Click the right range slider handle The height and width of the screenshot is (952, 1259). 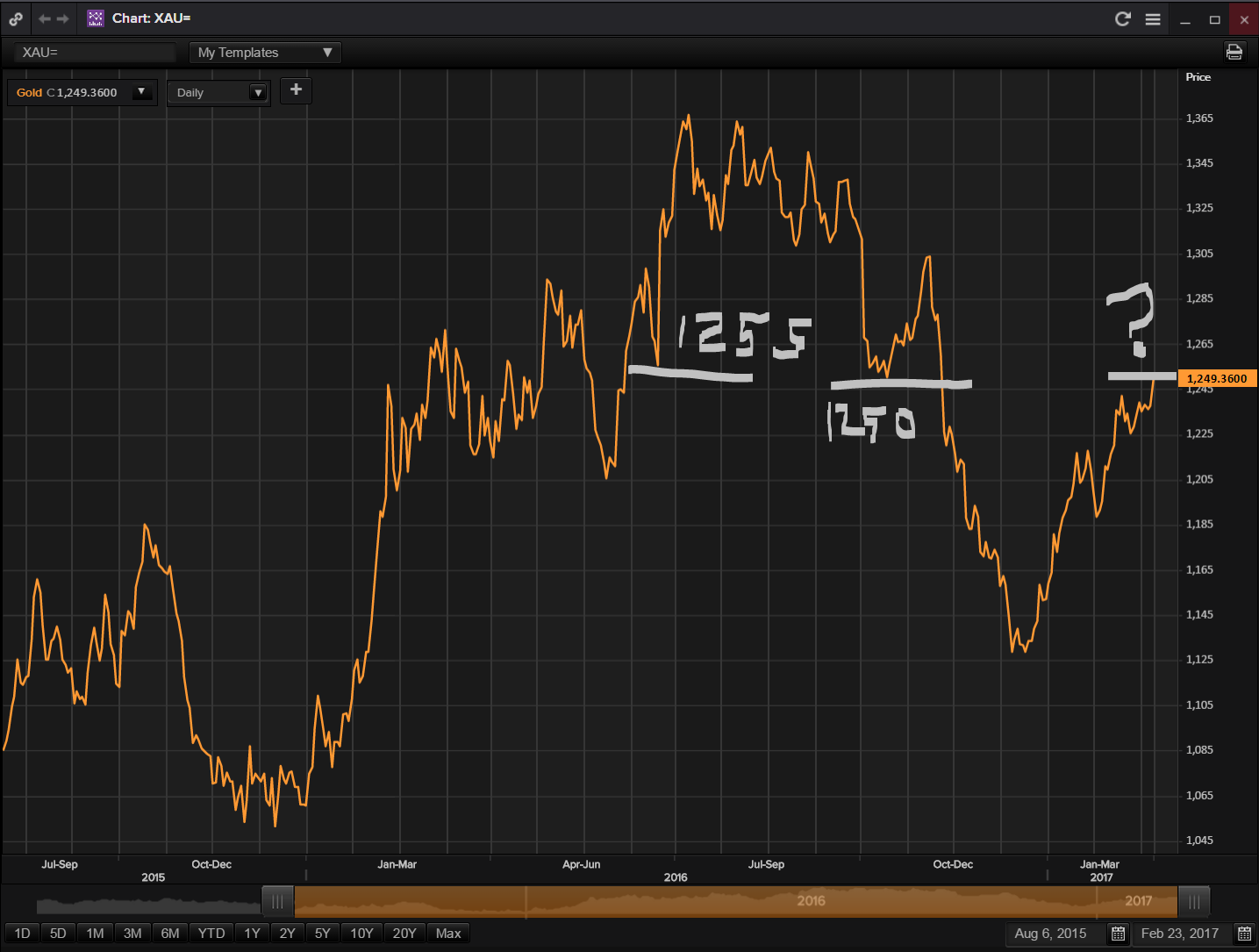[1194, 902]
